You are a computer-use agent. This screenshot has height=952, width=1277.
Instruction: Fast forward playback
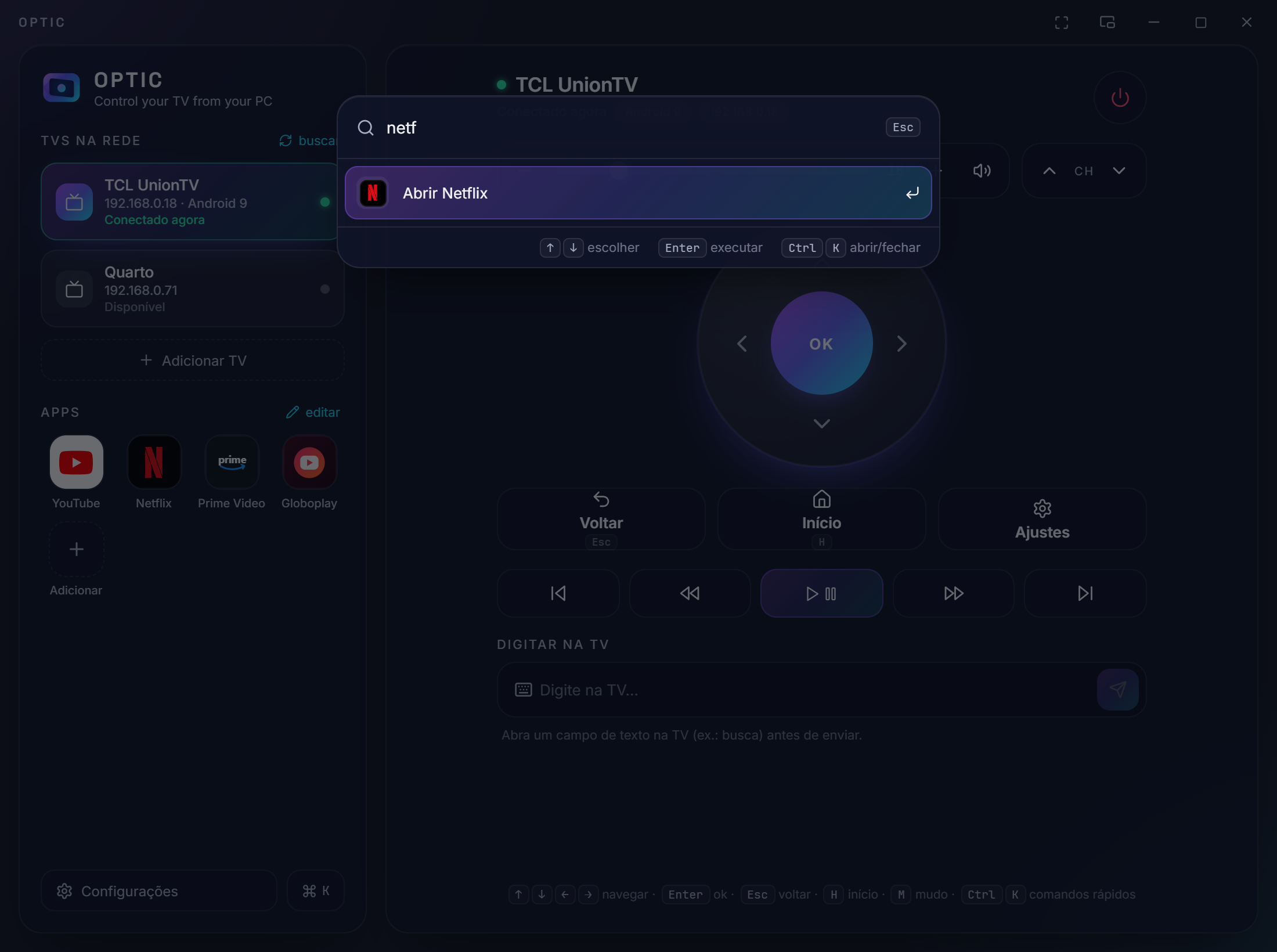(x=953, y=593)
